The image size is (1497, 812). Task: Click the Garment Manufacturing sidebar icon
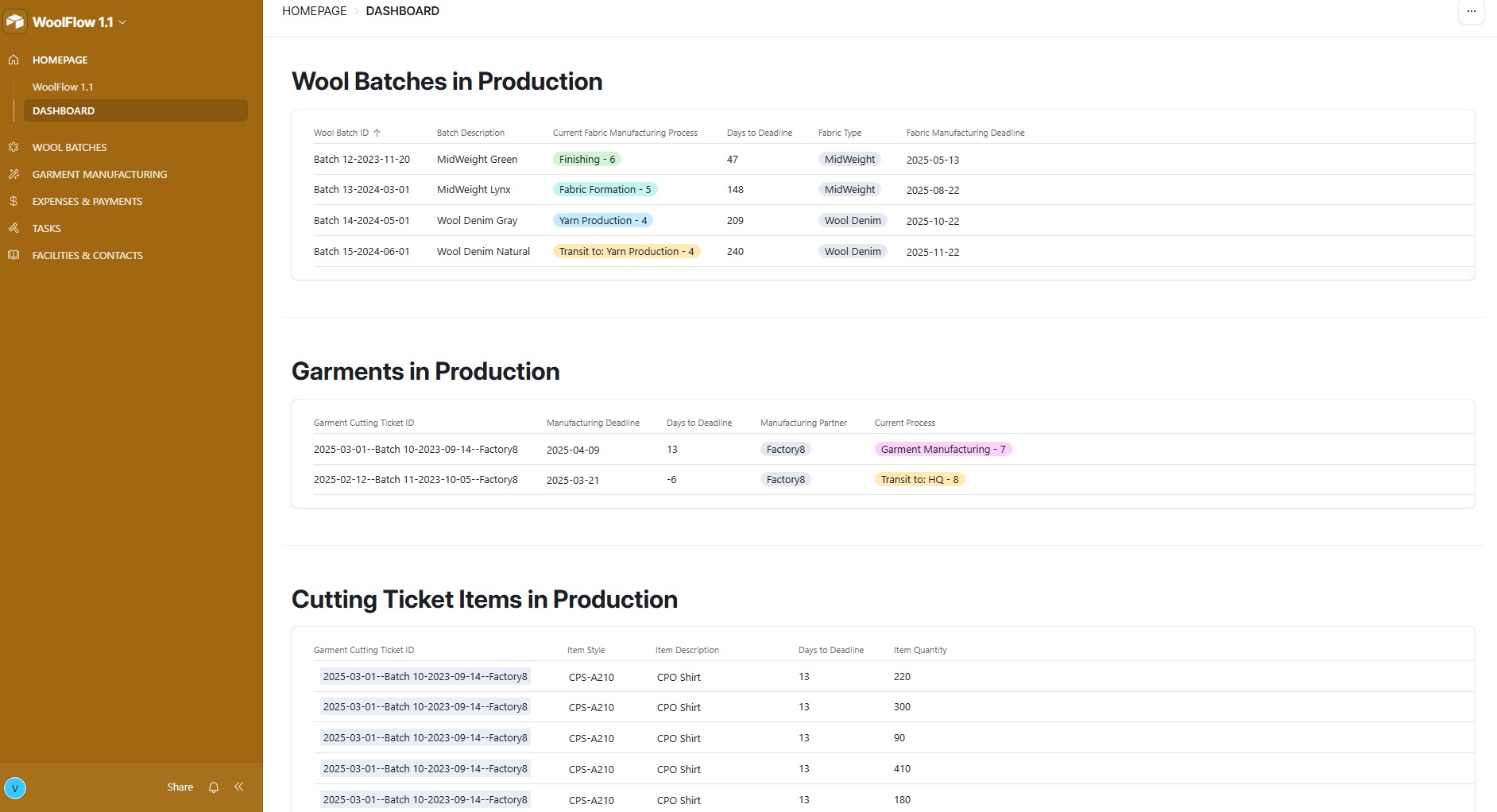click(x=14, y=174)
